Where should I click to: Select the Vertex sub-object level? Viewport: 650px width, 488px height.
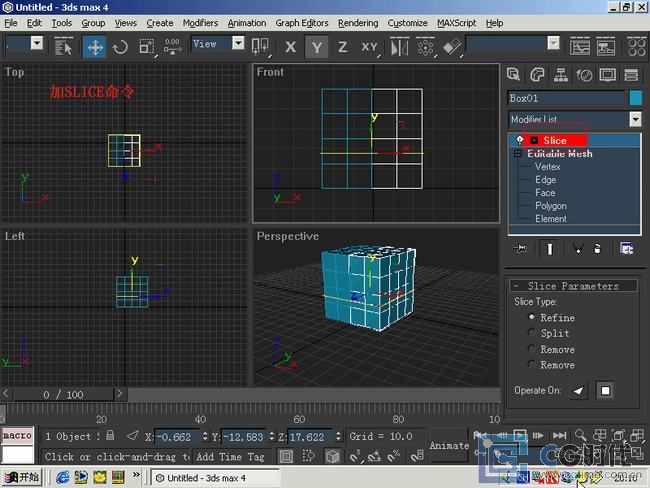pyautogui.click(x=547, y=167)
